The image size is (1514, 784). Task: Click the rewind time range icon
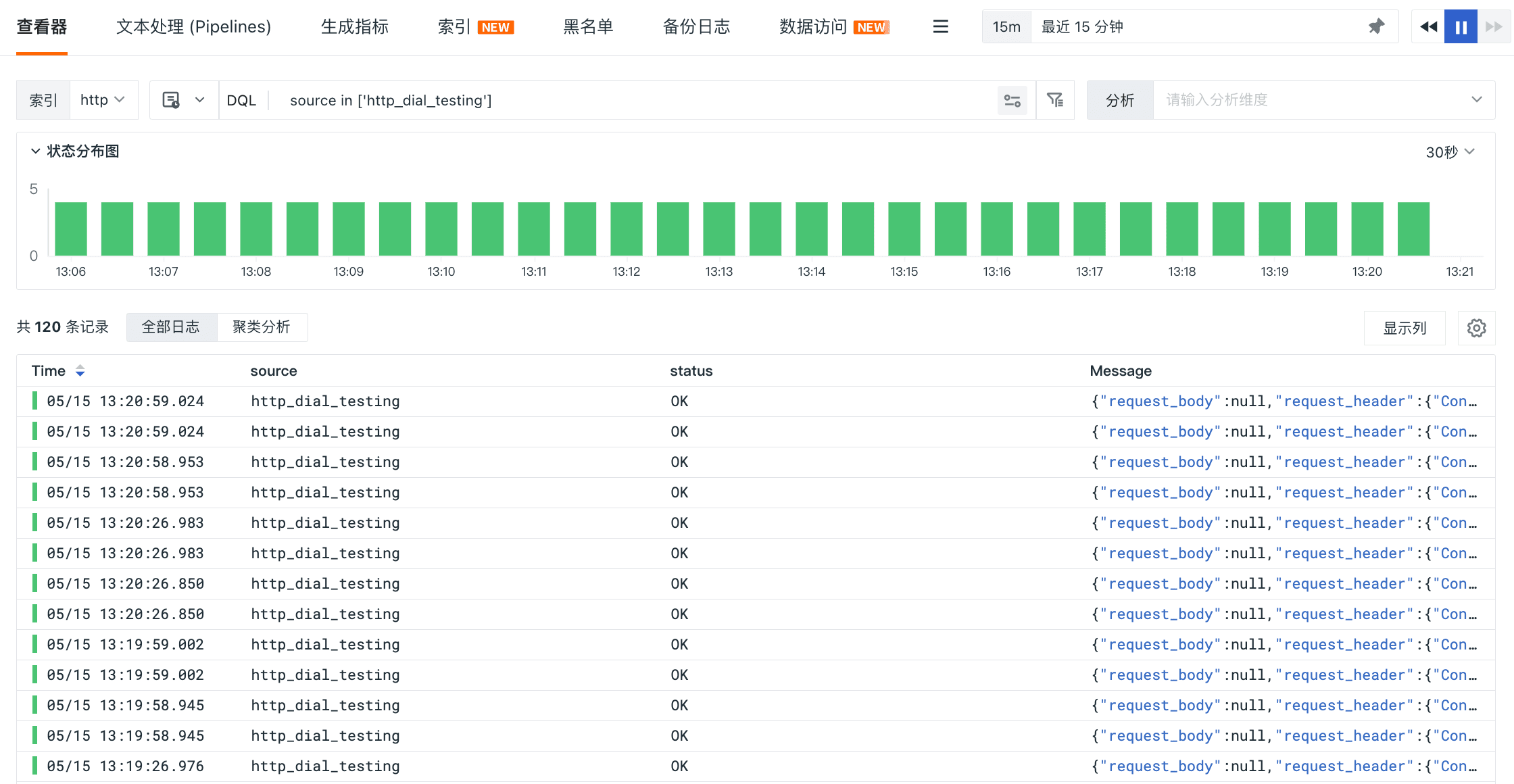point(1428,27)
